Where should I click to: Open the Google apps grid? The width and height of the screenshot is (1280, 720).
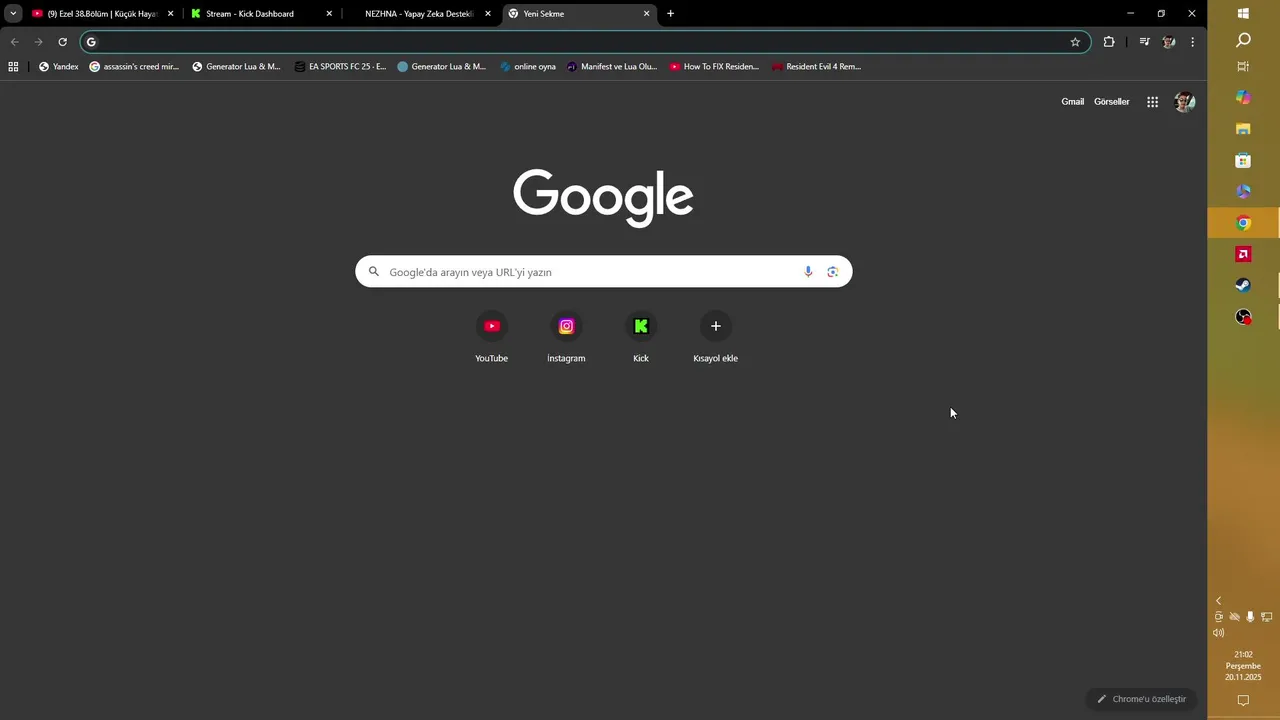(1152, 102)
